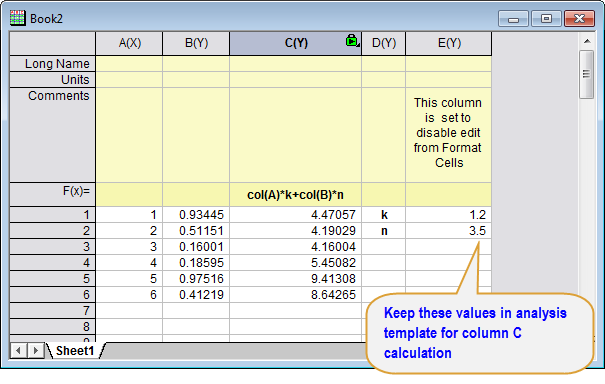Close the Book2 window
Viewport: 605px width, 384px height.
579,19
